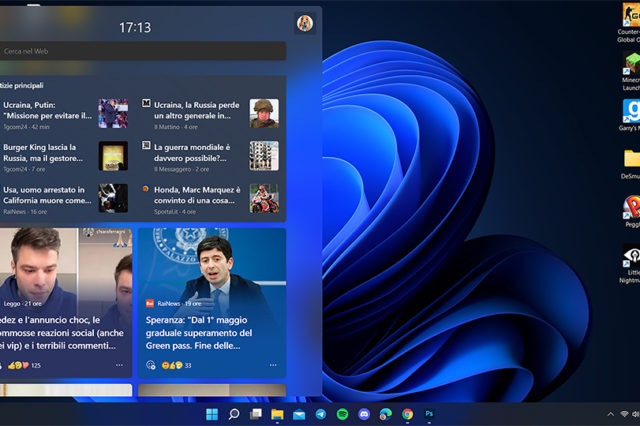The image size is (640, 426).
Task: Launch Google Chrome from the taskbar
Action: coord(407,414)
